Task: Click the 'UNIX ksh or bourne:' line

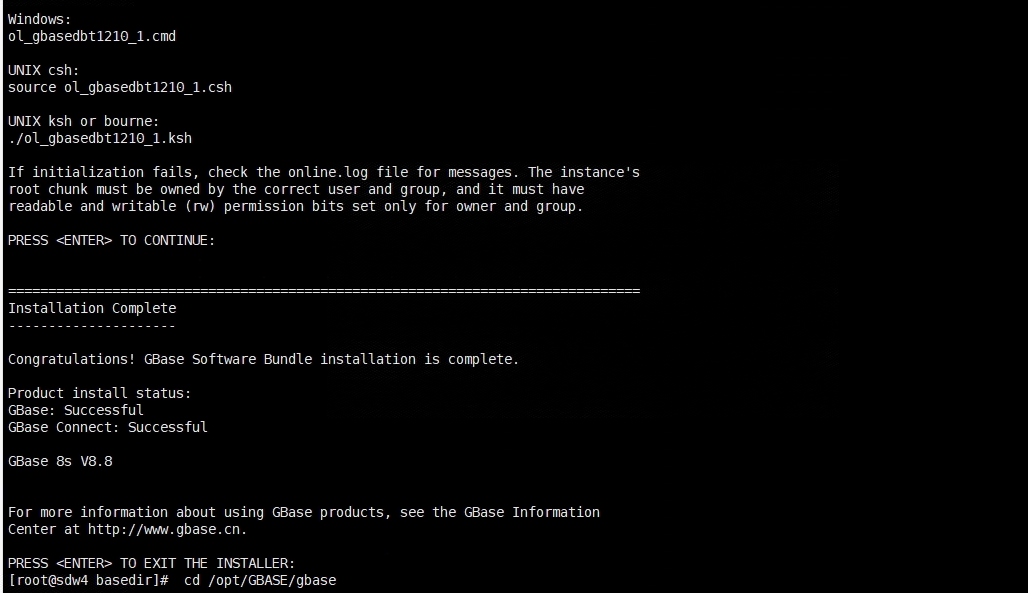Action: 83,122
